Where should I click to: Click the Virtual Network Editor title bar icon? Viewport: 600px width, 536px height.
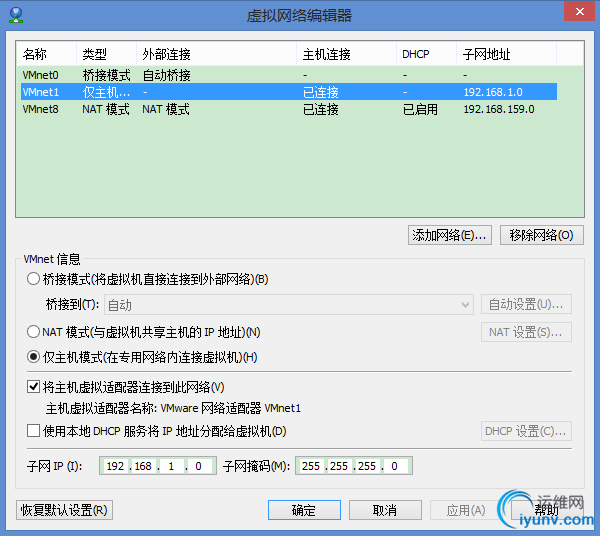click(16, 15)
